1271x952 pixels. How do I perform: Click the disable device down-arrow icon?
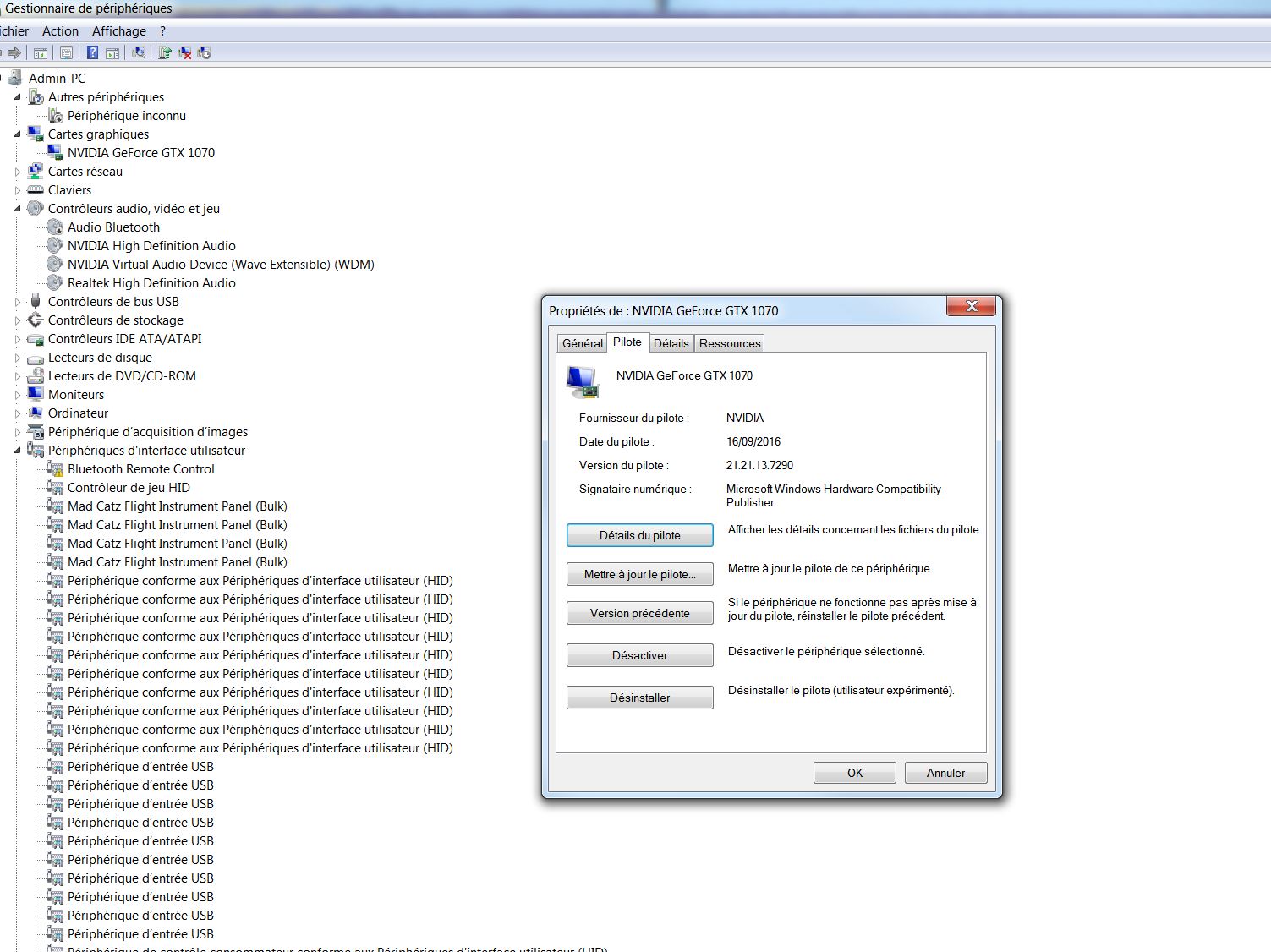click(204, 52)
